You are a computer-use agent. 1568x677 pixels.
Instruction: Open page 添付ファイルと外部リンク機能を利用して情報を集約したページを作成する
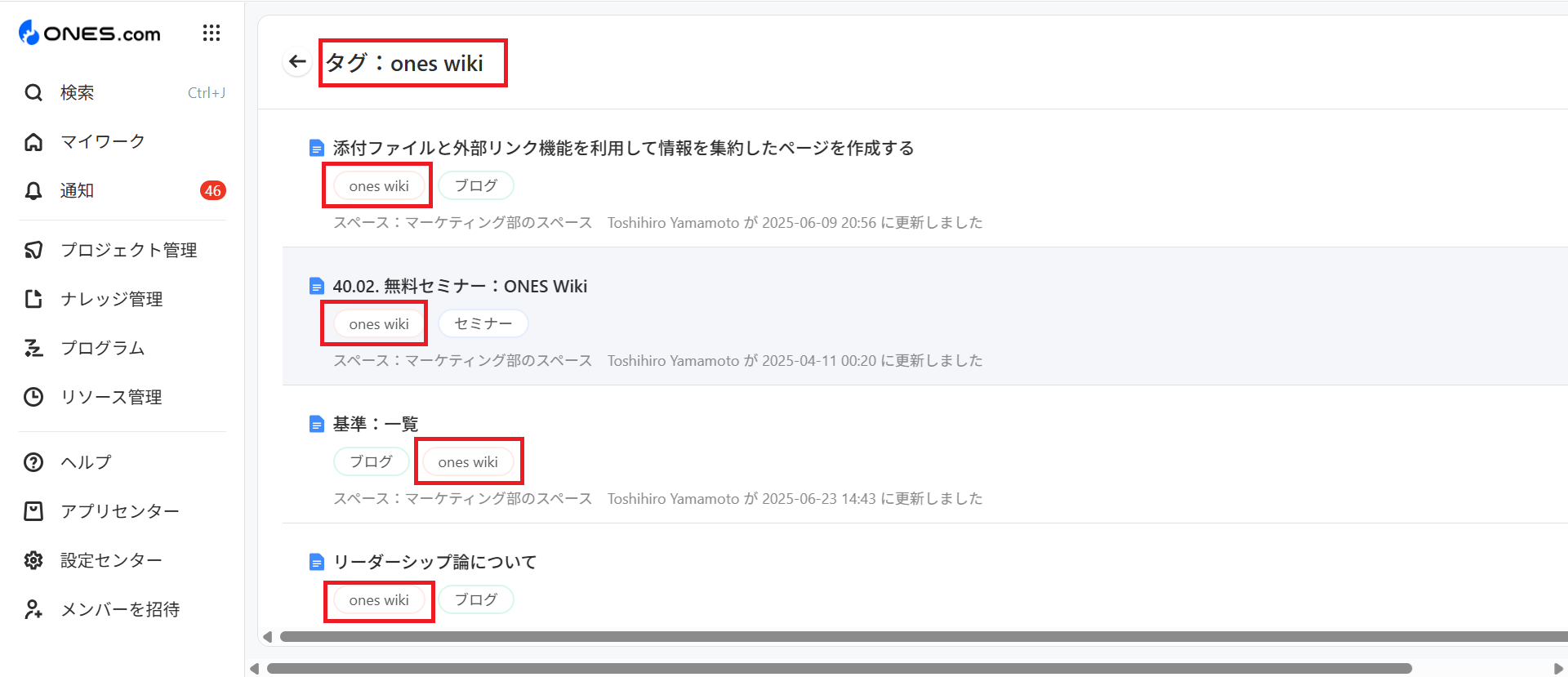pyautogui.click(x=623, y=148)
